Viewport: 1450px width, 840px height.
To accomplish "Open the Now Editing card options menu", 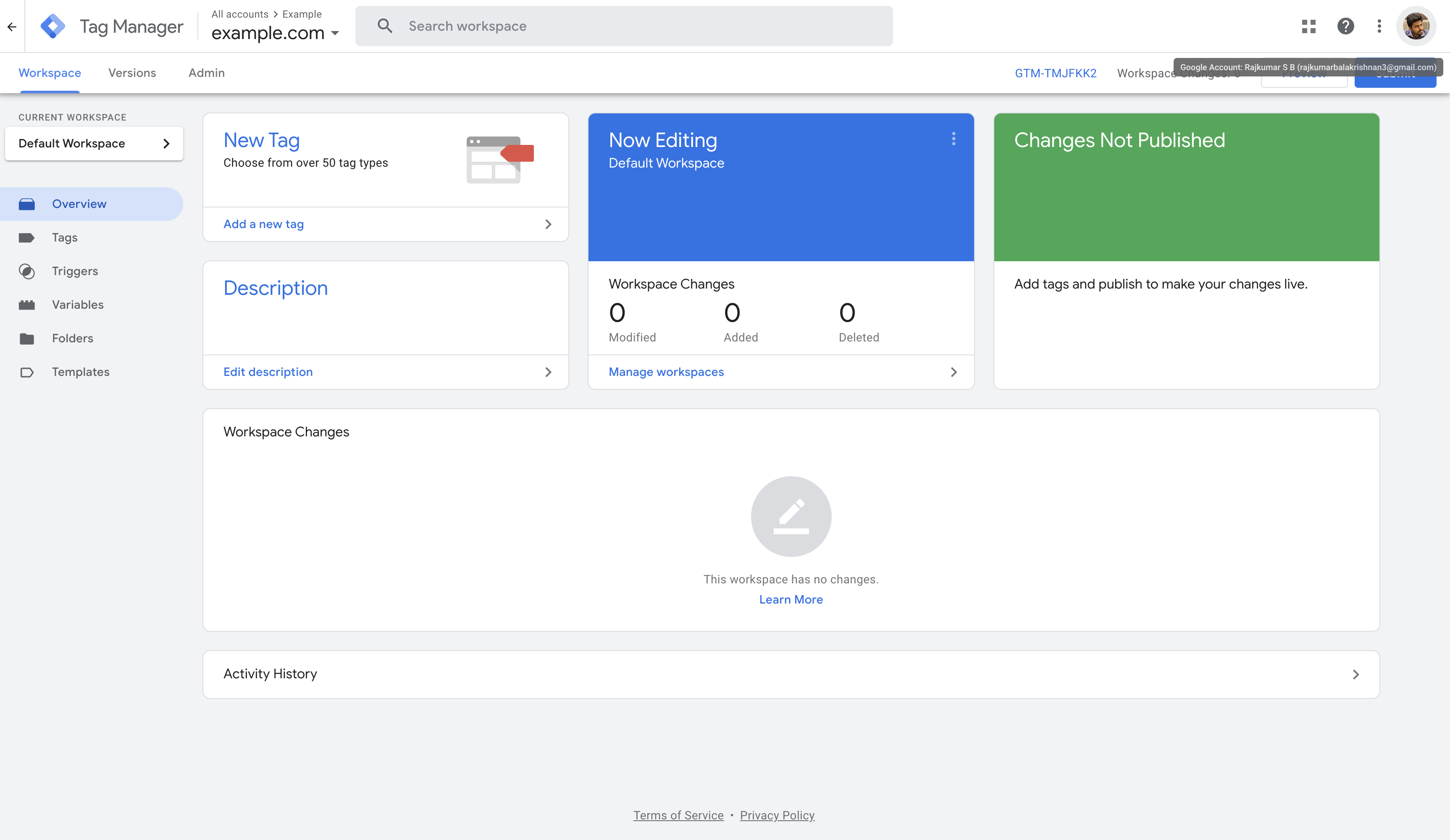I will tap(954, 139).
